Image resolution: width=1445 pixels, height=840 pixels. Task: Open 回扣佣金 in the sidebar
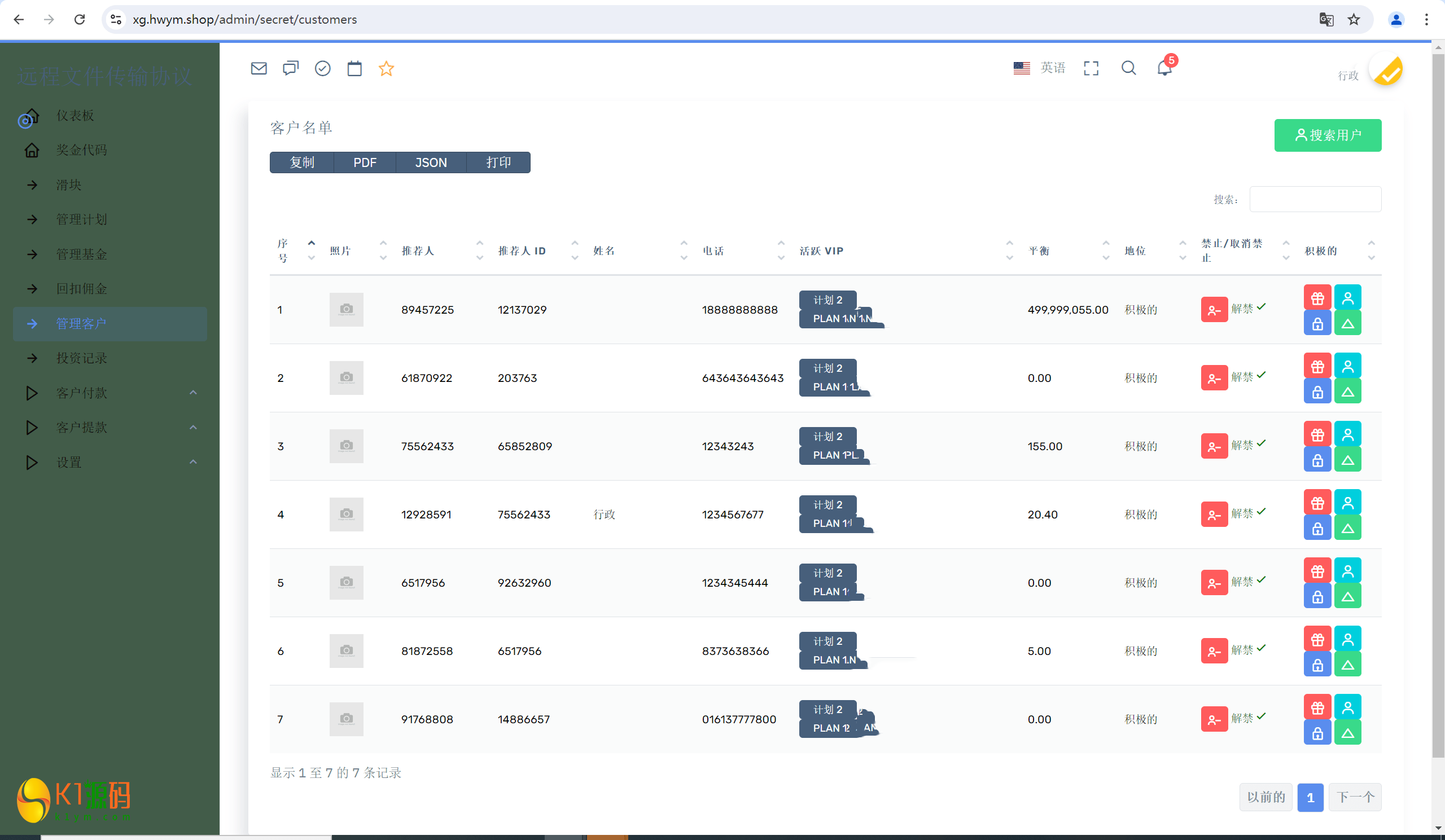pos(110,288)
